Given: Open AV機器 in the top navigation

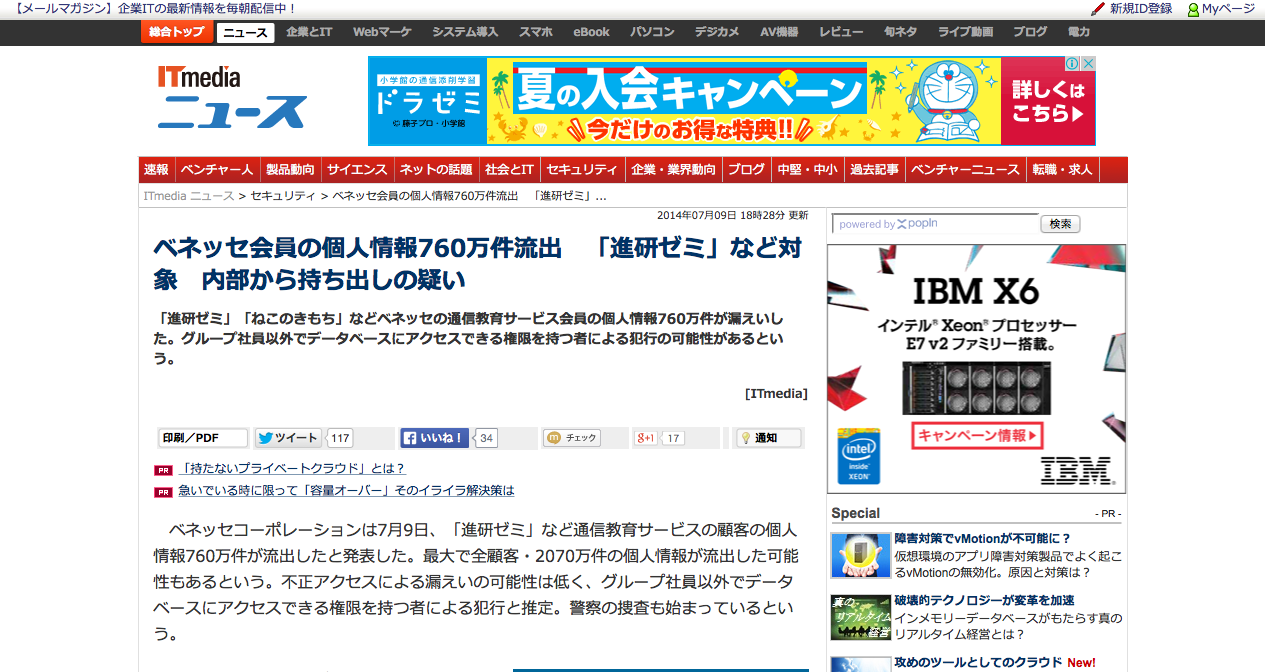Looking at the screenshot, I should 779,32.
